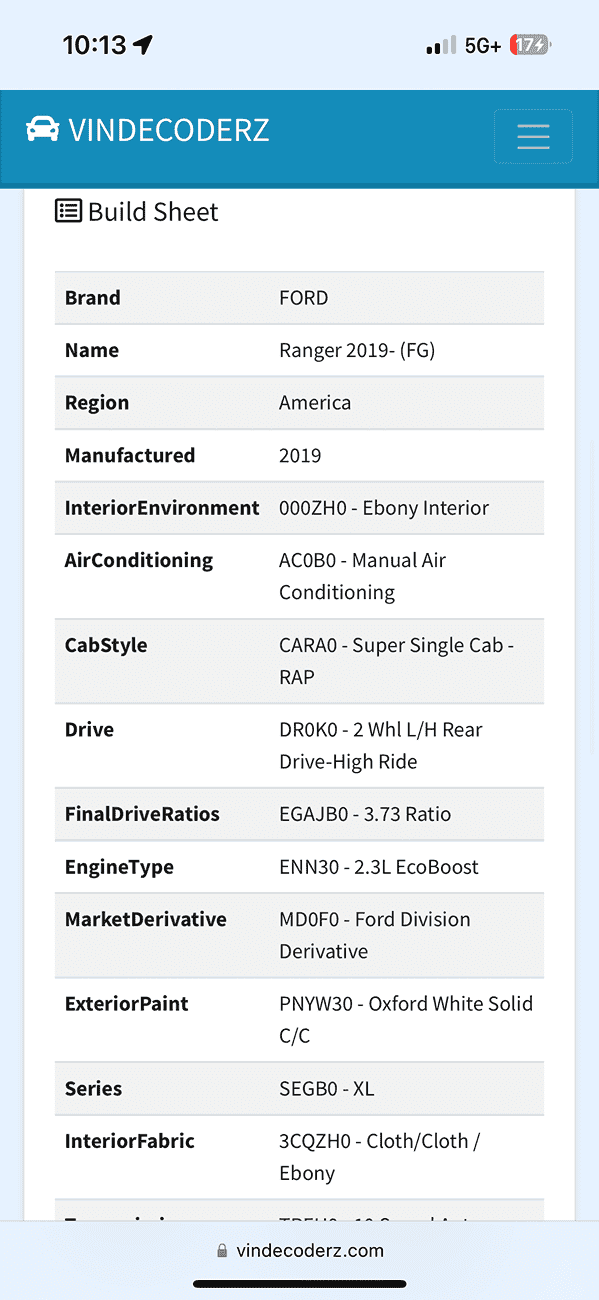Tap the location arrow in status bar
Image resolution: width=599 pixels, height=1300 pixels.
[x=143, y=45]
